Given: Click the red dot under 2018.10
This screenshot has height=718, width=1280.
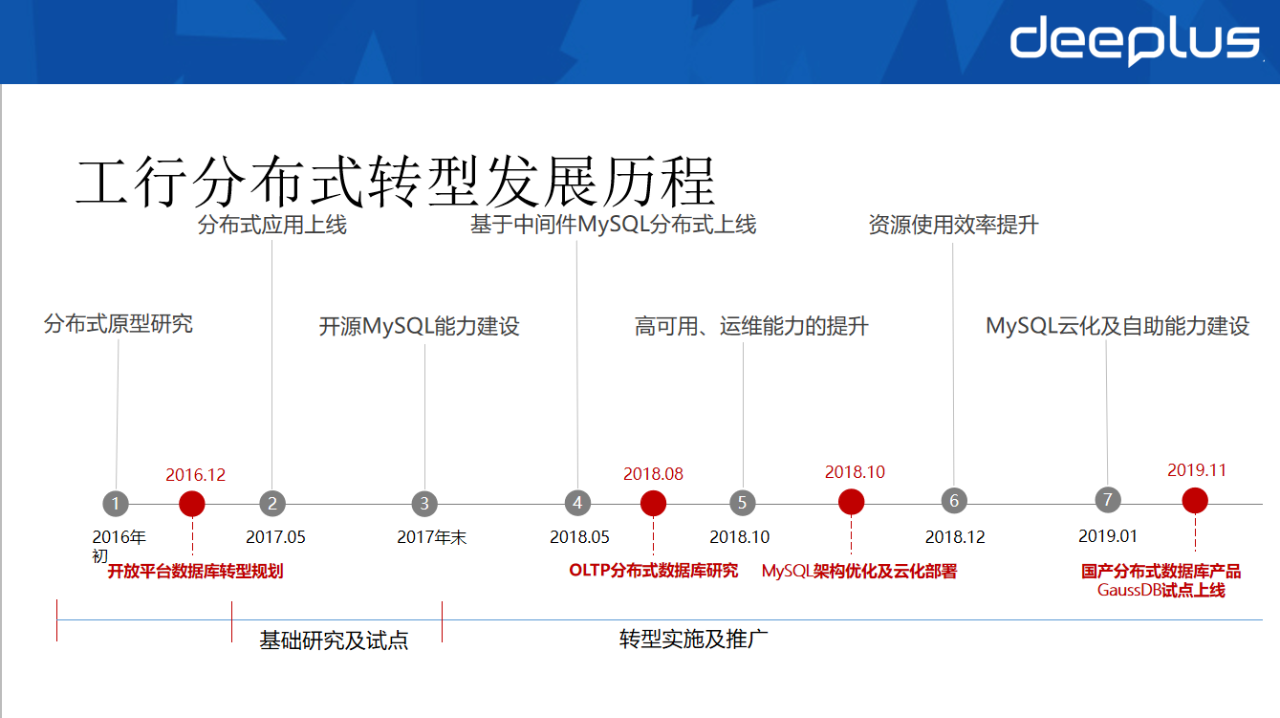Looking at the screenshot, I should tap(851, 502).
